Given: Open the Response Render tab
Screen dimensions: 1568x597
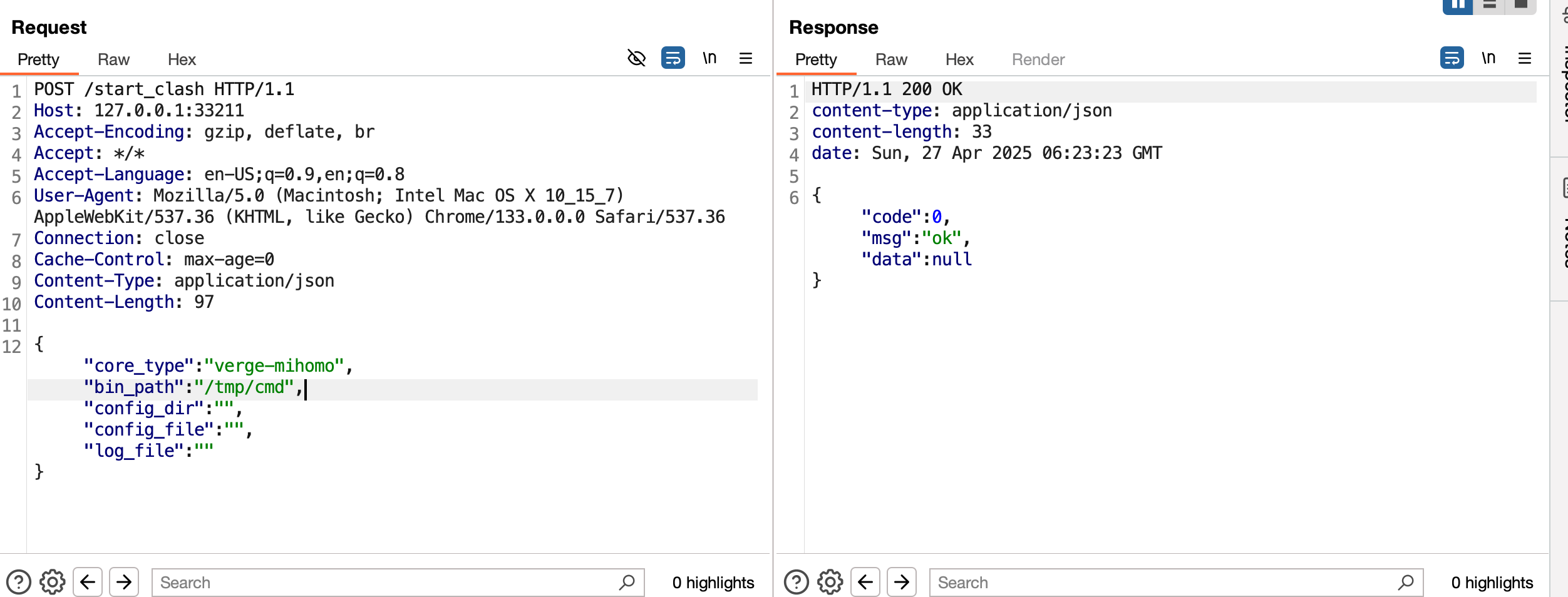Looking at the screenshot, I should (1038, 59).
